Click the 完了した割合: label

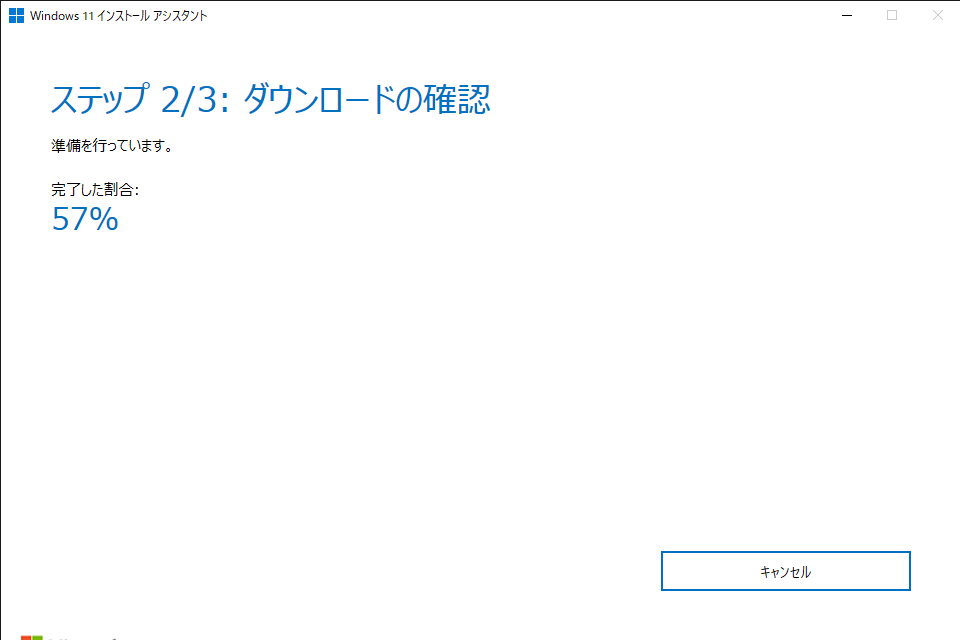(x=95, y=189)
